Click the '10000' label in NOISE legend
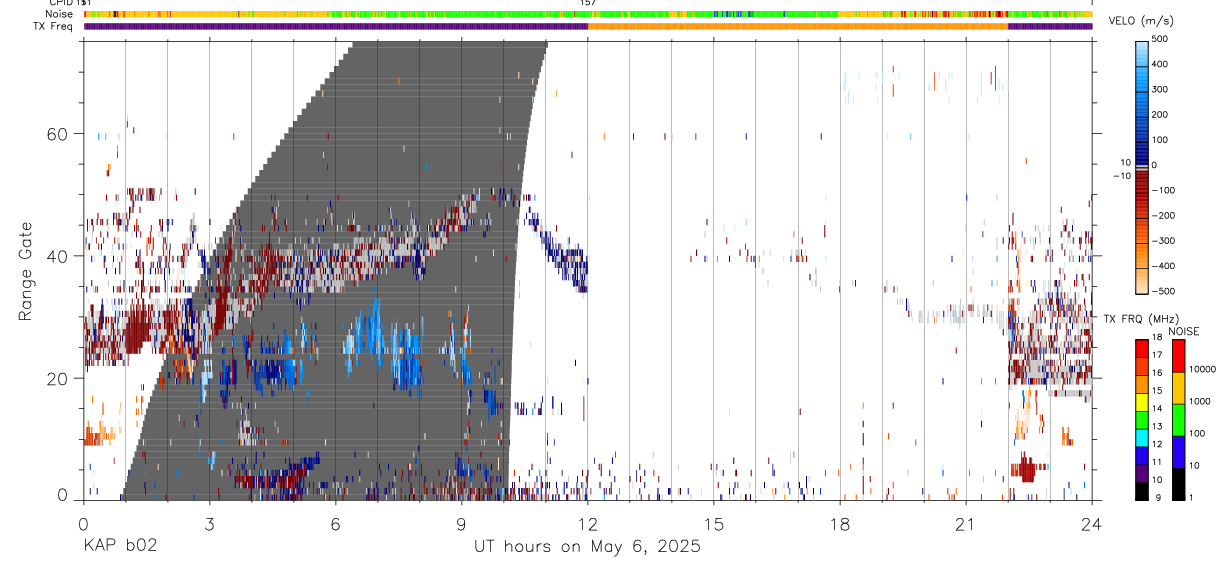Viewport: 1228px width, 567px height. [x=1204, y=369]
